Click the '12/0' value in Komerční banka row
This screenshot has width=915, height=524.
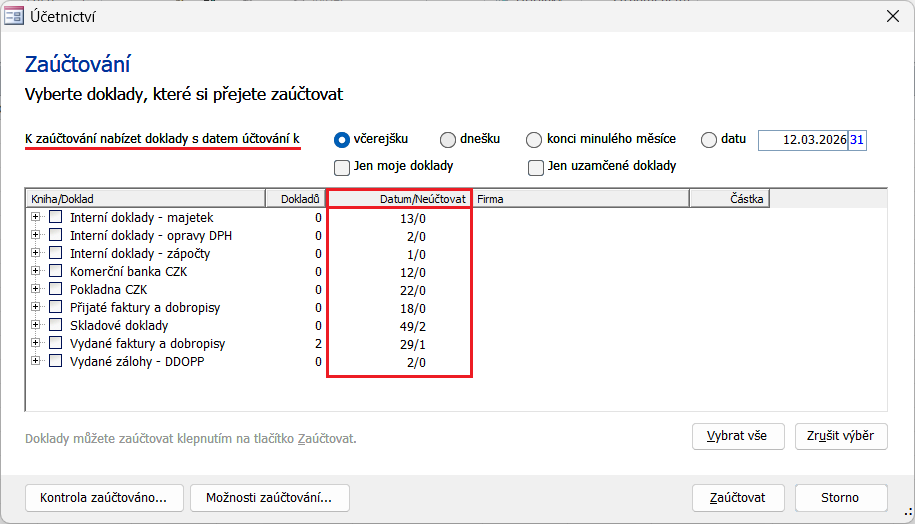tap(413, 273)
